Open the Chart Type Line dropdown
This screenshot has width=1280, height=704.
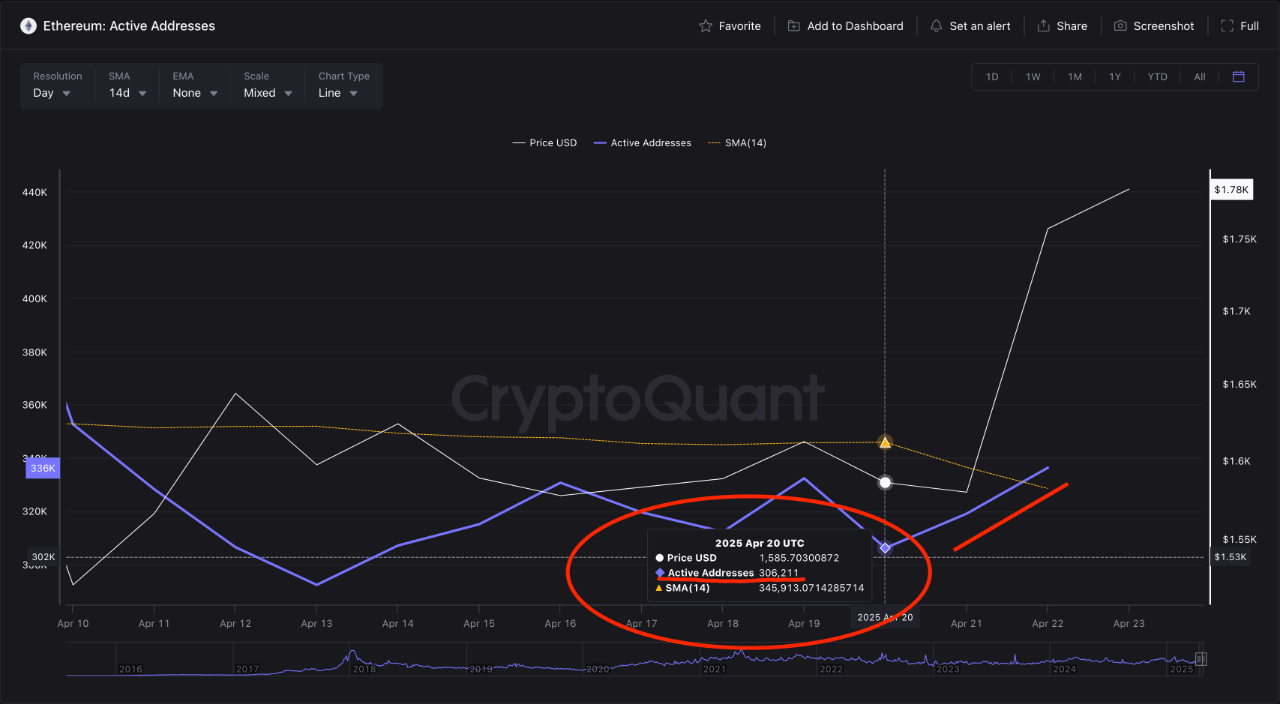pos(338,93)
